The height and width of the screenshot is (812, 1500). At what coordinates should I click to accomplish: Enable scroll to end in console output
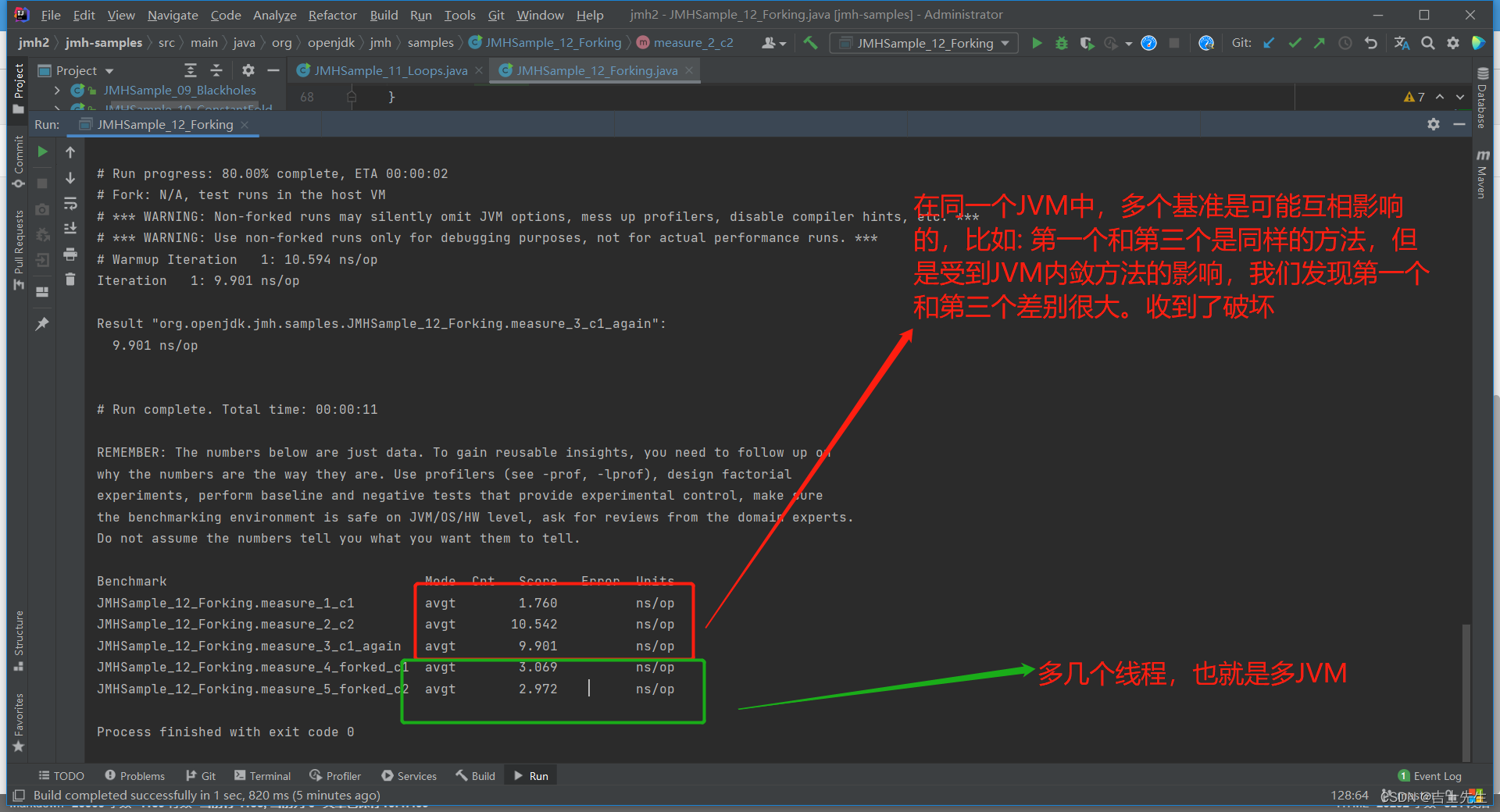click(70, 228)
